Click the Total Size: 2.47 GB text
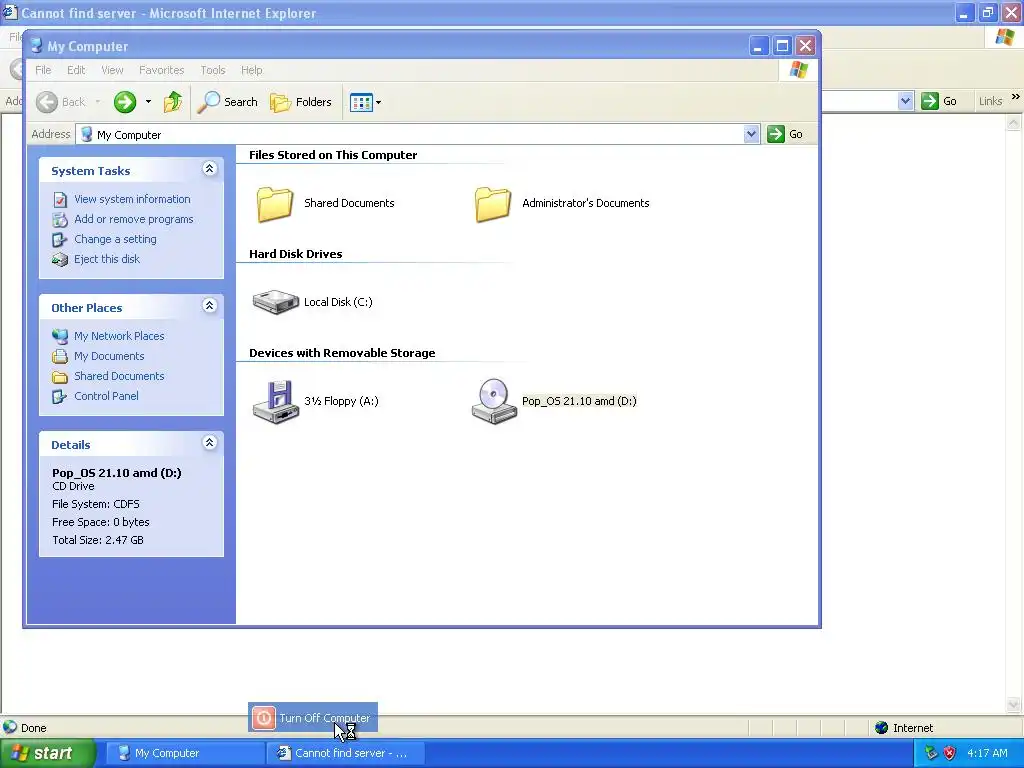 click(x=98, y=540)
